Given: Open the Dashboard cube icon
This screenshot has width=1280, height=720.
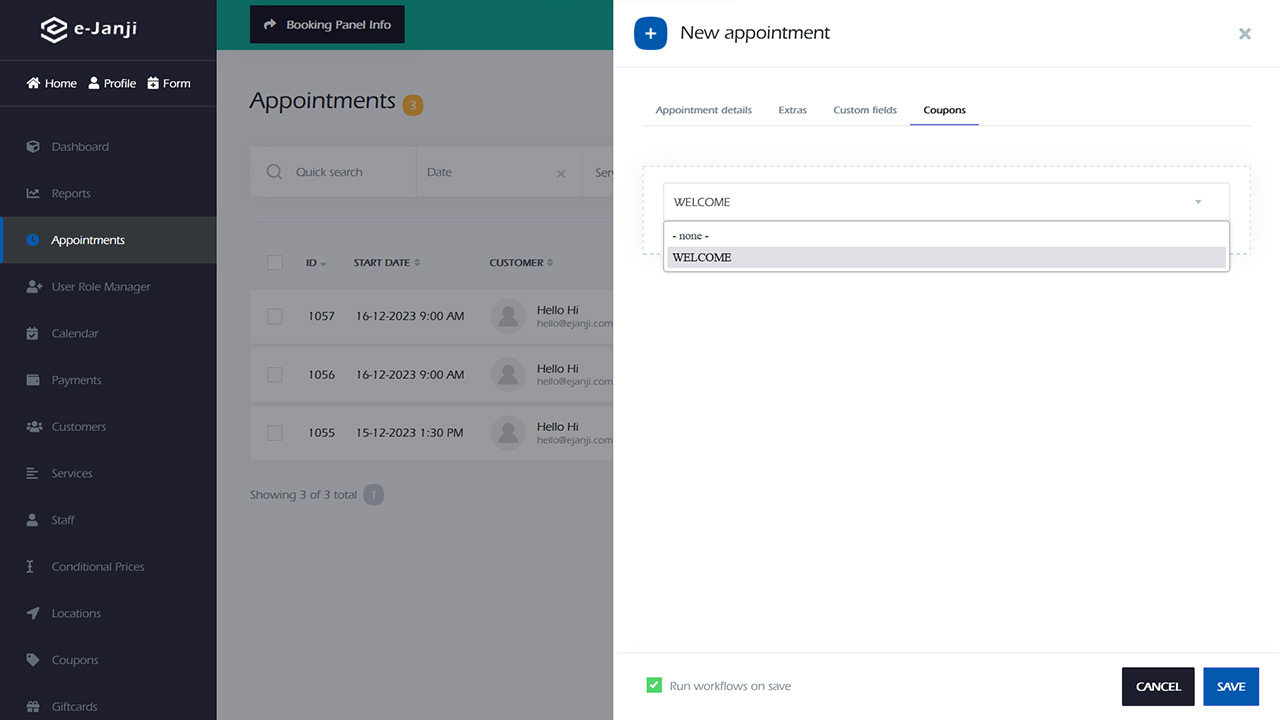Looking at the screenshot, I should pyautogui.click(x=33, y=146).
